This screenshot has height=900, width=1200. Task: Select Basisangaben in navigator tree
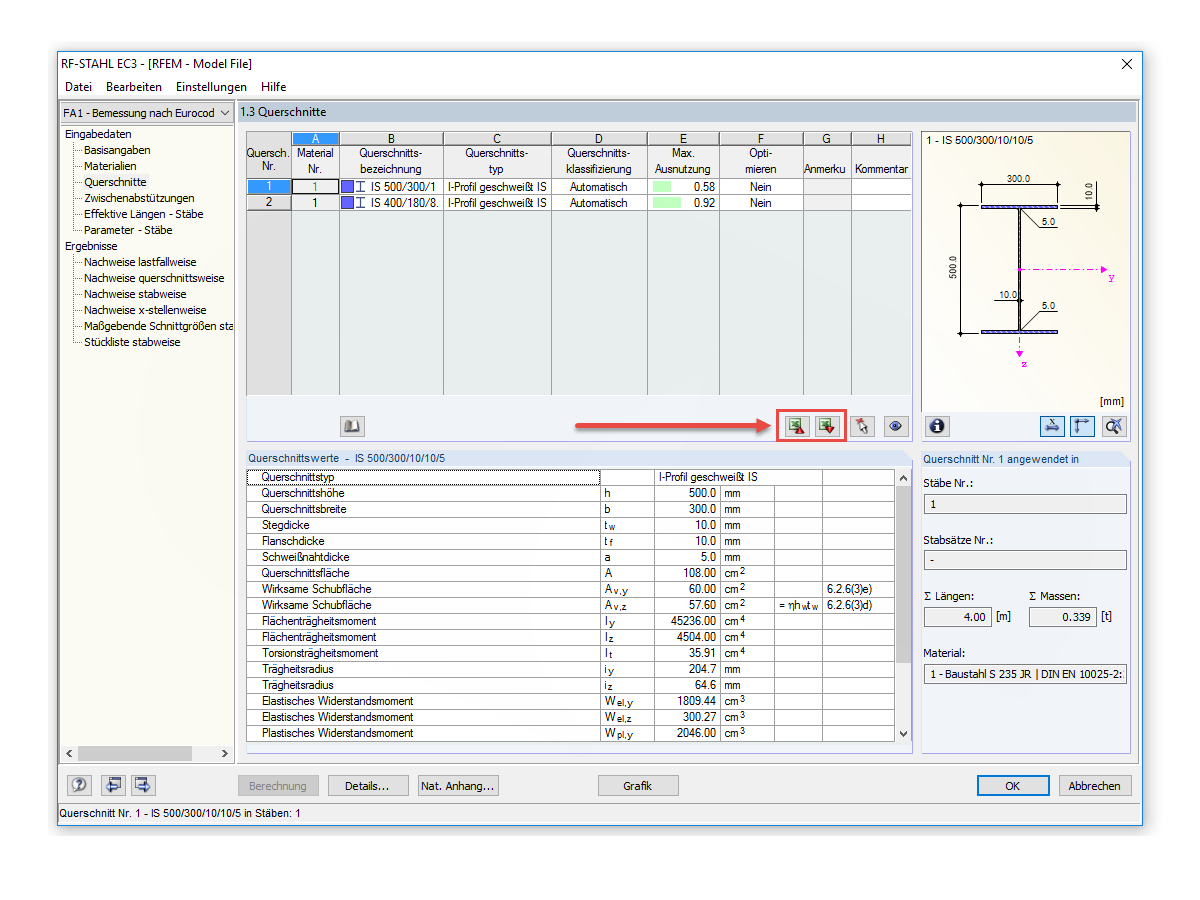pos(117,150)
